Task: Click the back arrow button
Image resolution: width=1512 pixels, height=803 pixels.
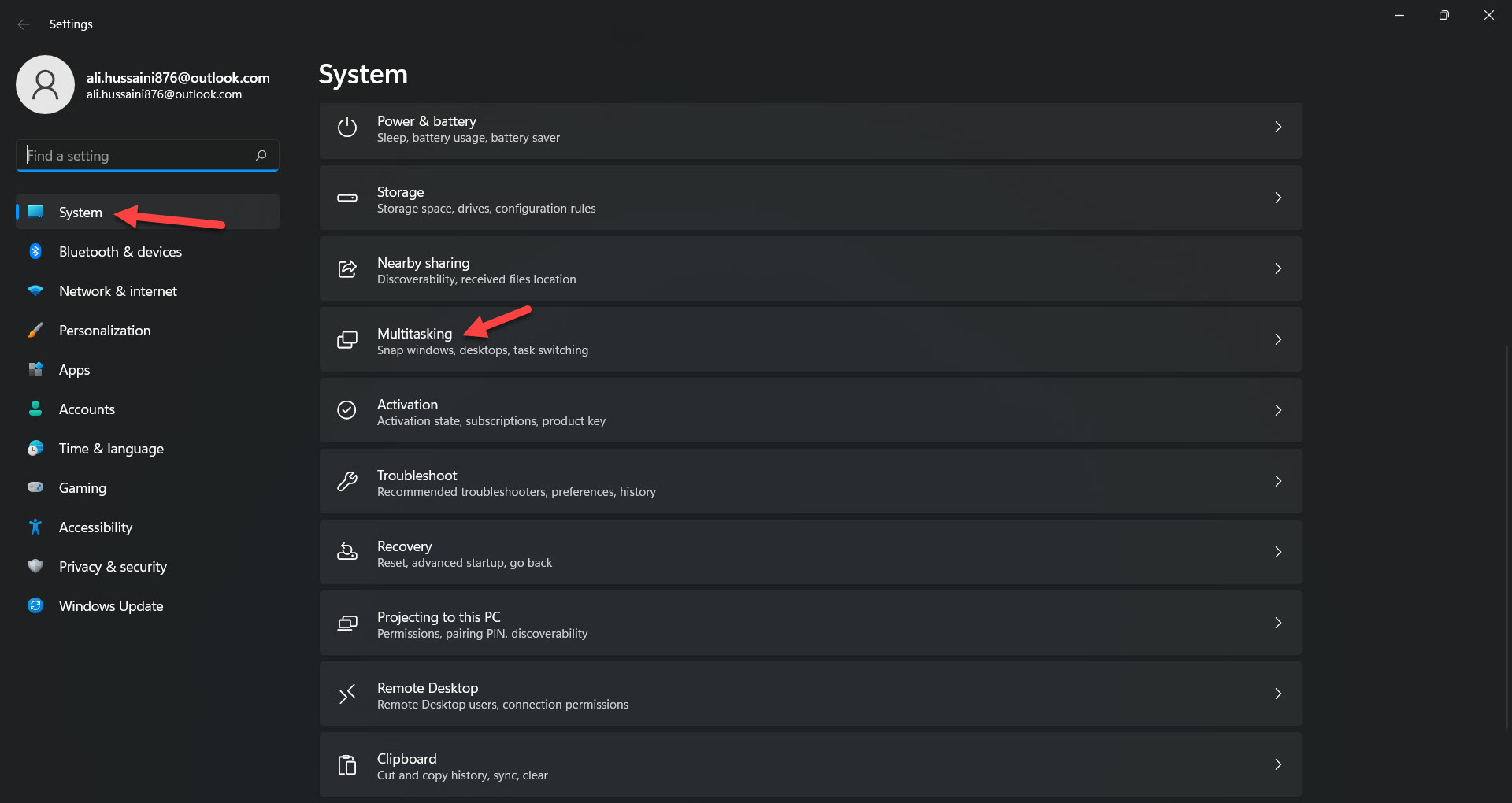Action: click(x=24, y=24)
